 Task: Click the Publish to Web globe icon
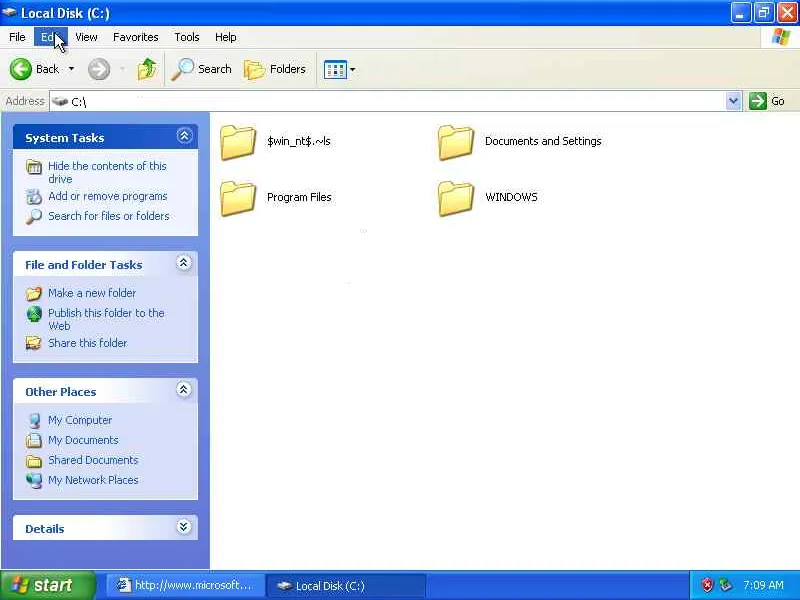click(x=34, y=314)
